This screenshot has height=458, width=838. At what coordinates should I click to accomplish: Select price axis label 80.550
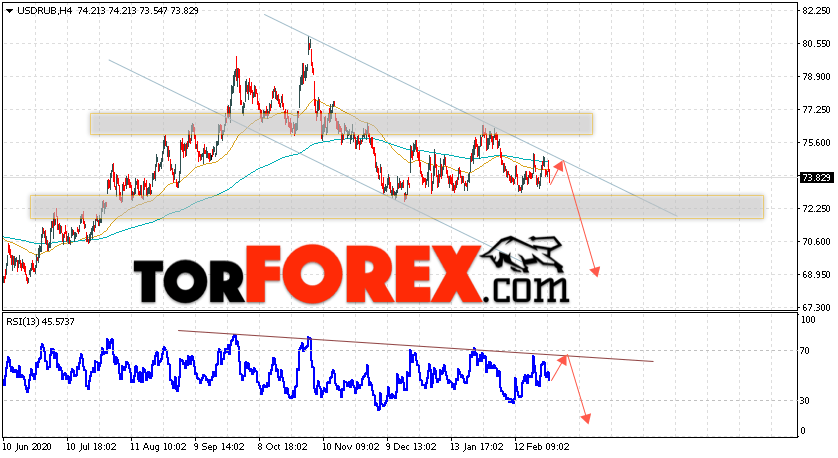click(817, 44)
